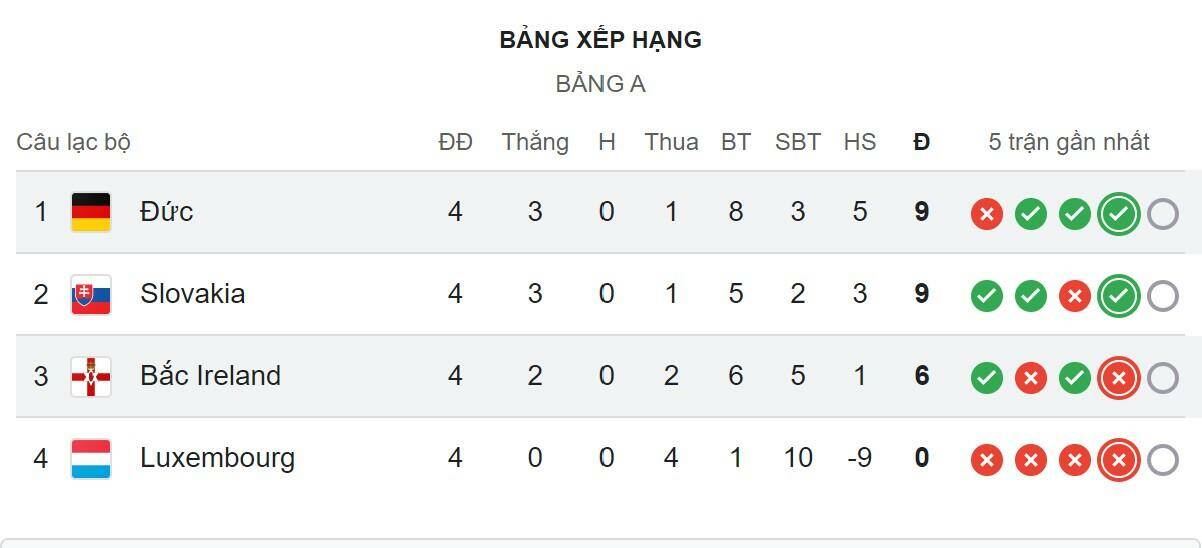Click Slovakia's red loss result icon
The width and height of the screenshot is (1202, 548).
click(x=1074, y=296)
